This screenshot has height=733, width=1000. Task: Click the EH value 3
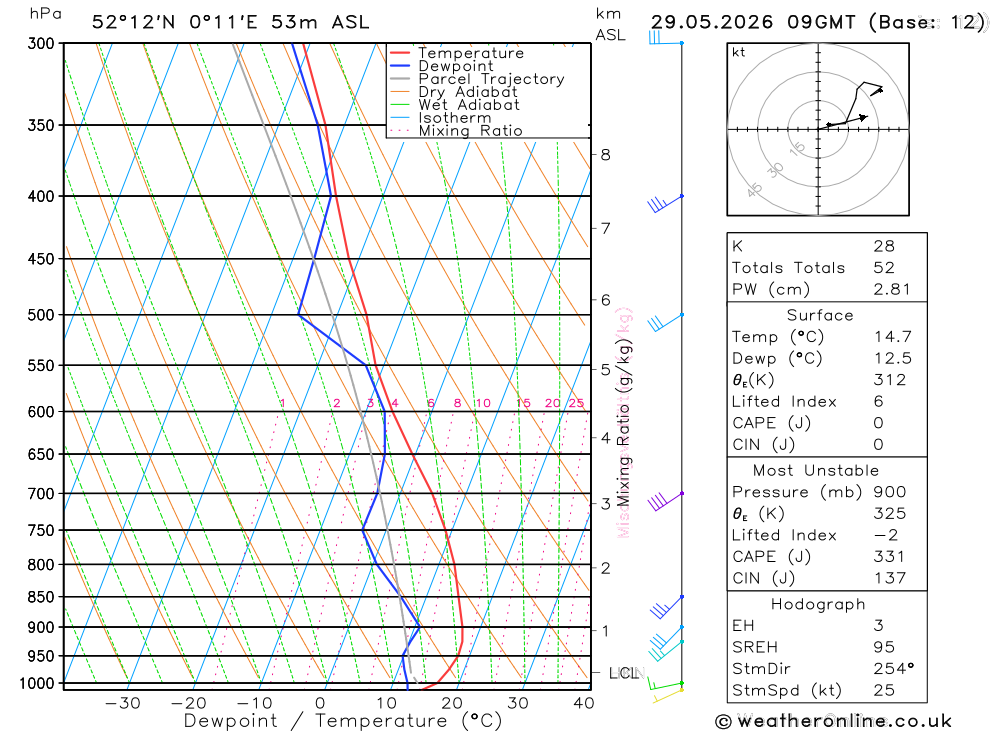tap(879, 626)
